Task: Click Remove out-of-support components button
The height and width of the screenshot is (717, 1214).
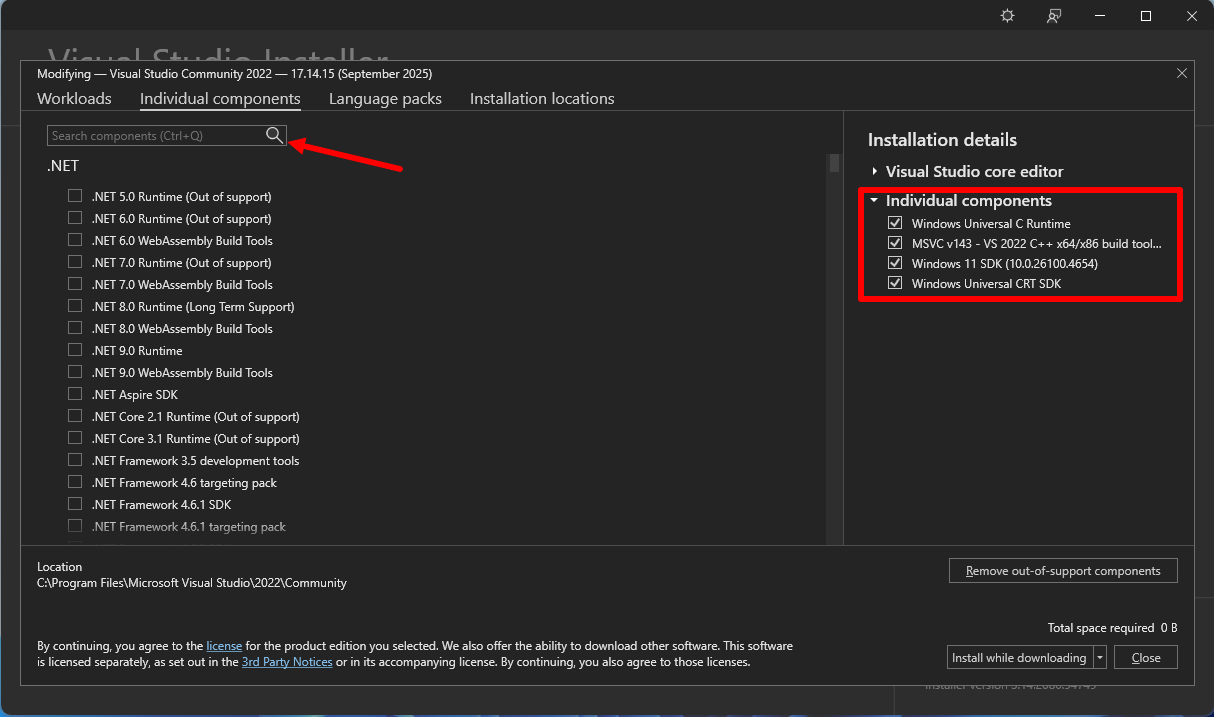Action: 1063,571
